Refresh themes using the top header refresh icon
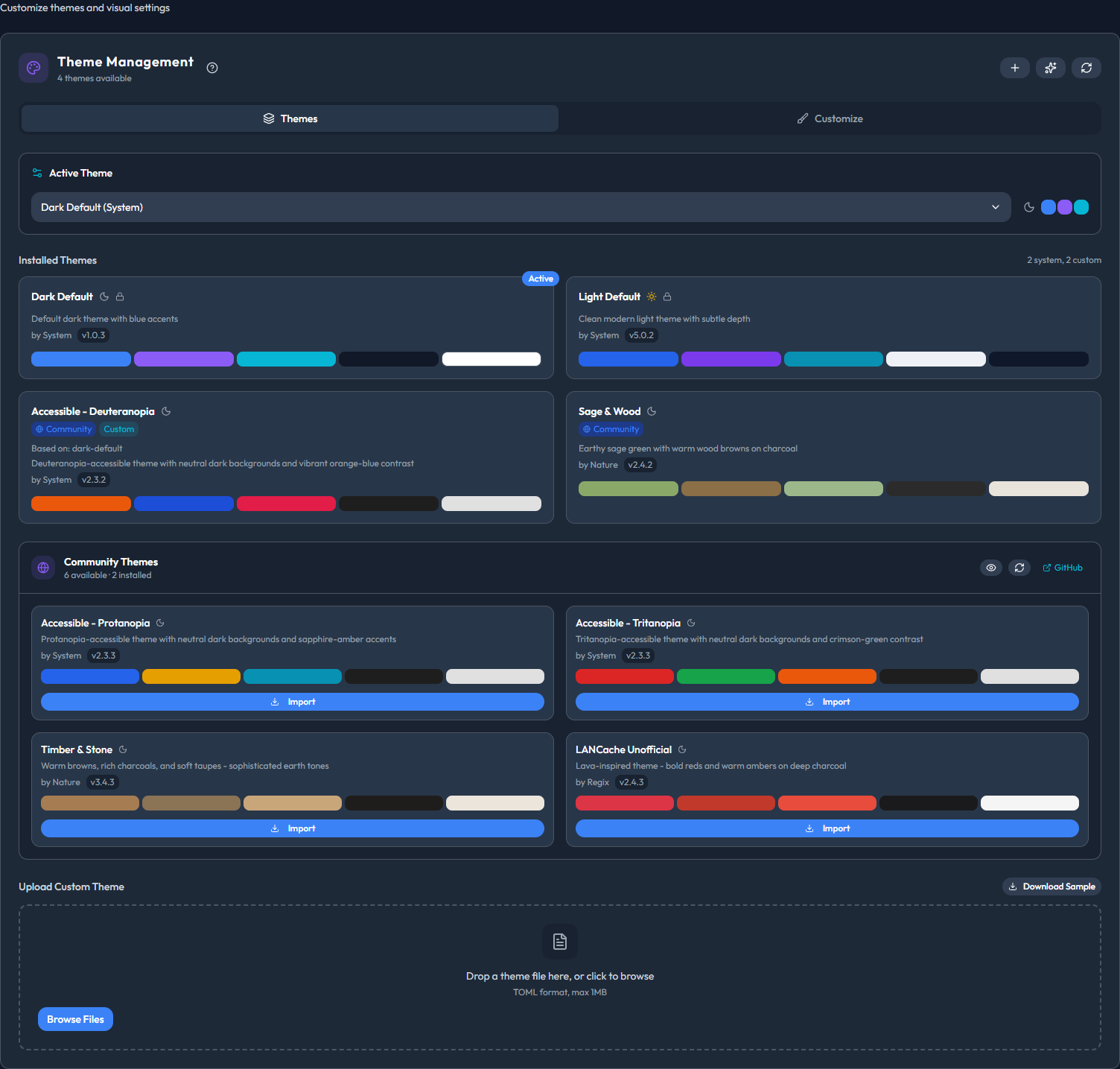The width and height of the screenshot is (1120, 1069). (x=1086, y=68)
